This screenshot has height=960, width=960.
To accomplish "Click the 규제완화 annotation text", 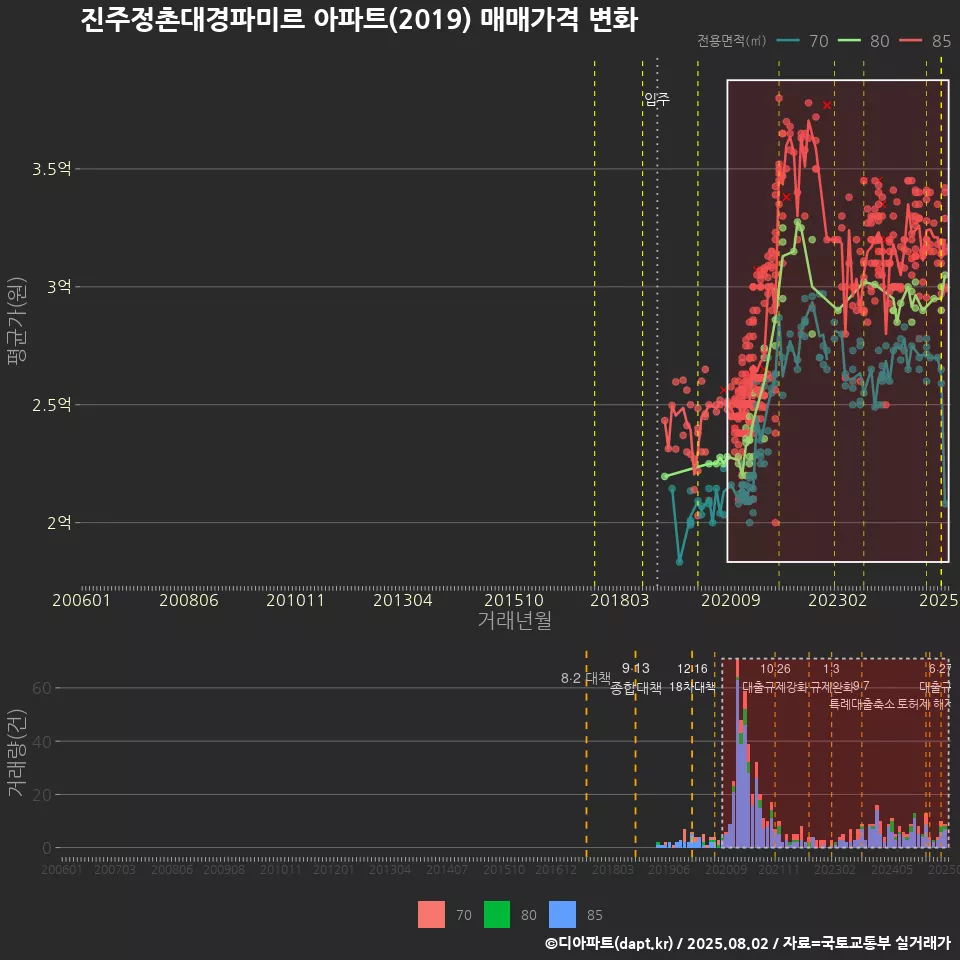I will [831, 687].
